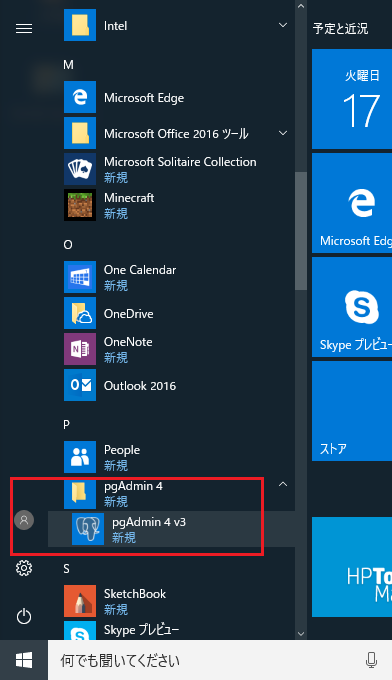The width and height of the screenshot is (392, 680).
Task: Click the pgAdmin 4 folder icon
Action: click(x=80, y=493)
